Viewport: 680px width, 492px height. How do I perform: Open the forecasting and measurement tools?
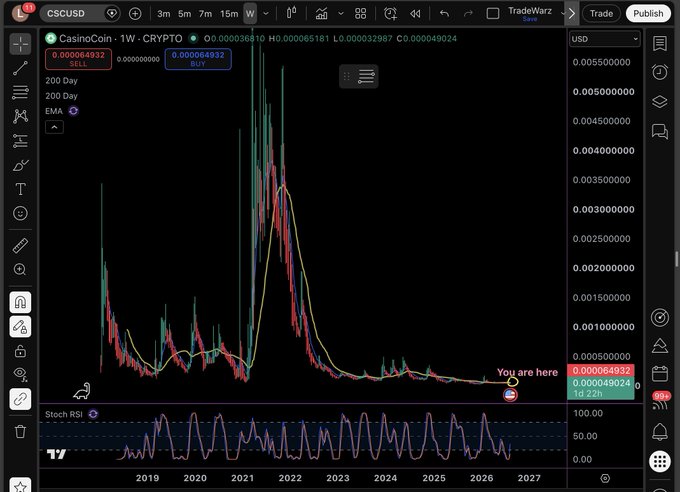[x=20, y=141]
